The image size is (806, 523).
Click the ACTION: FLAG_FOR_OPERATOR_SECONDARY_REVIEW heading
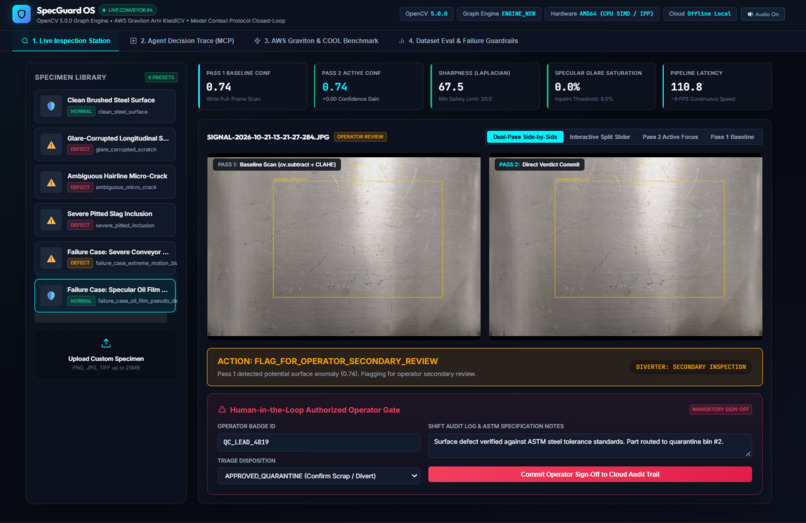327,361
